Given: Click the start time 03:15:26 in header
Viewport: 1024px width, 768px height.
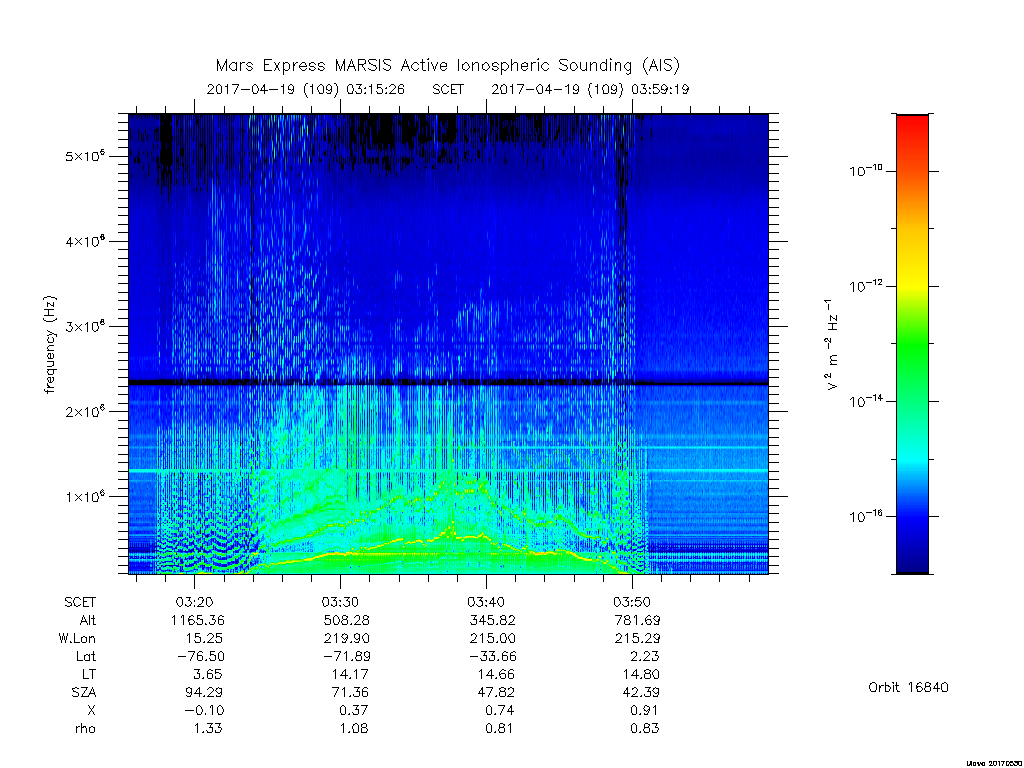Looking at the screenshot, I should (x=376, y=89).
